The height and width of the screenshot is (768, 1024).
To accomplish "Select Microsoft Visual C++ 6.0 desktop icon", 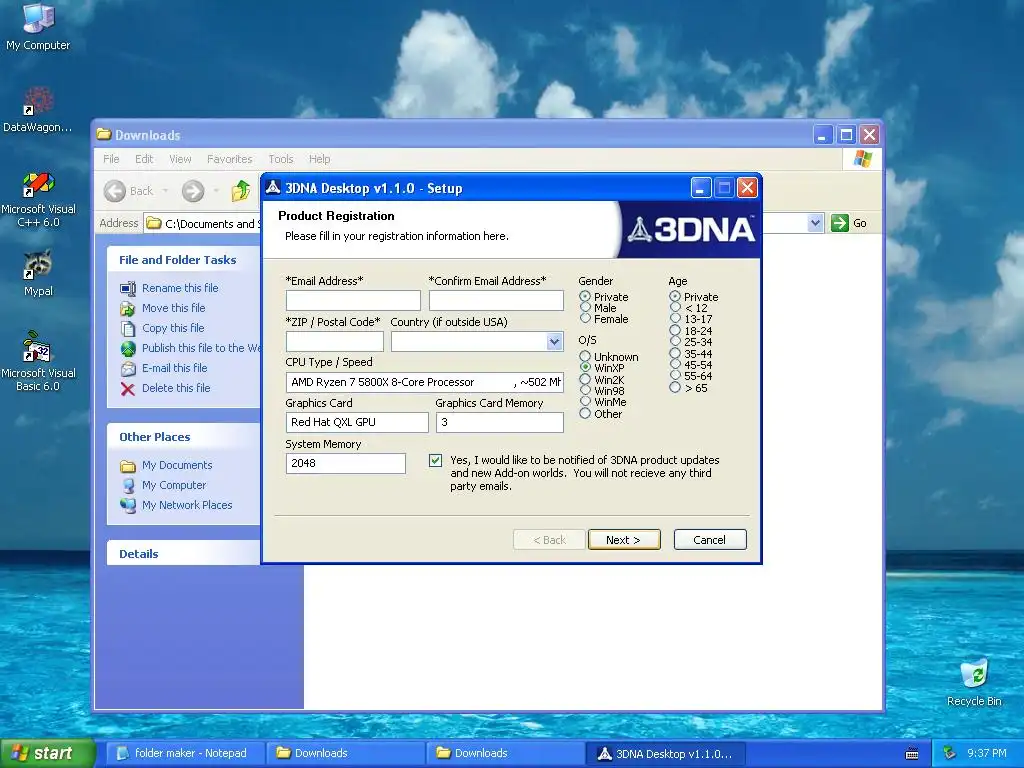I will pos(38,199).
